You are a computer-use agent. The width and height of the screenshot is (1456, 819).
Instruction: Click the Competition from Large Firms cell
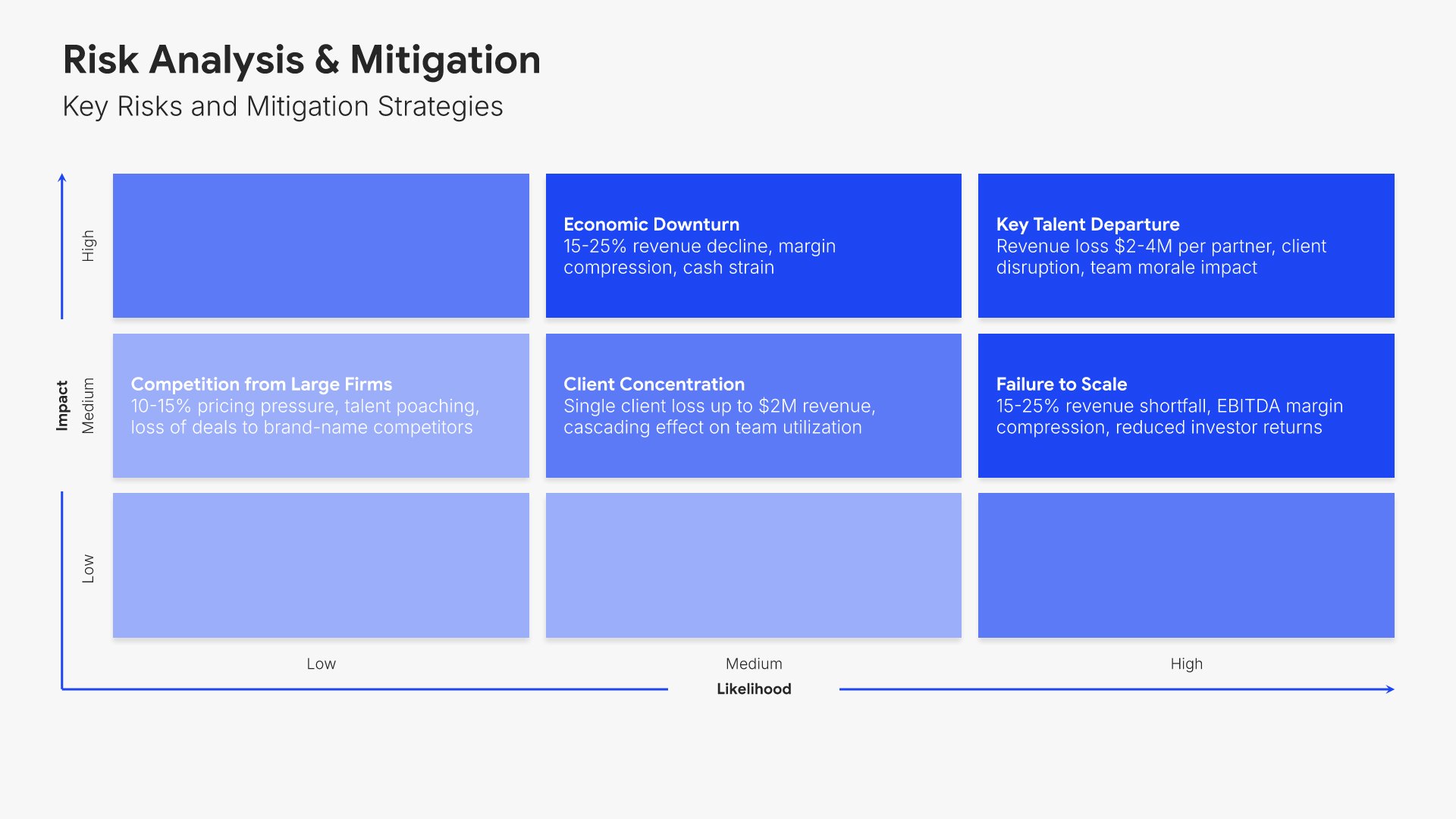tap(321, 406)
